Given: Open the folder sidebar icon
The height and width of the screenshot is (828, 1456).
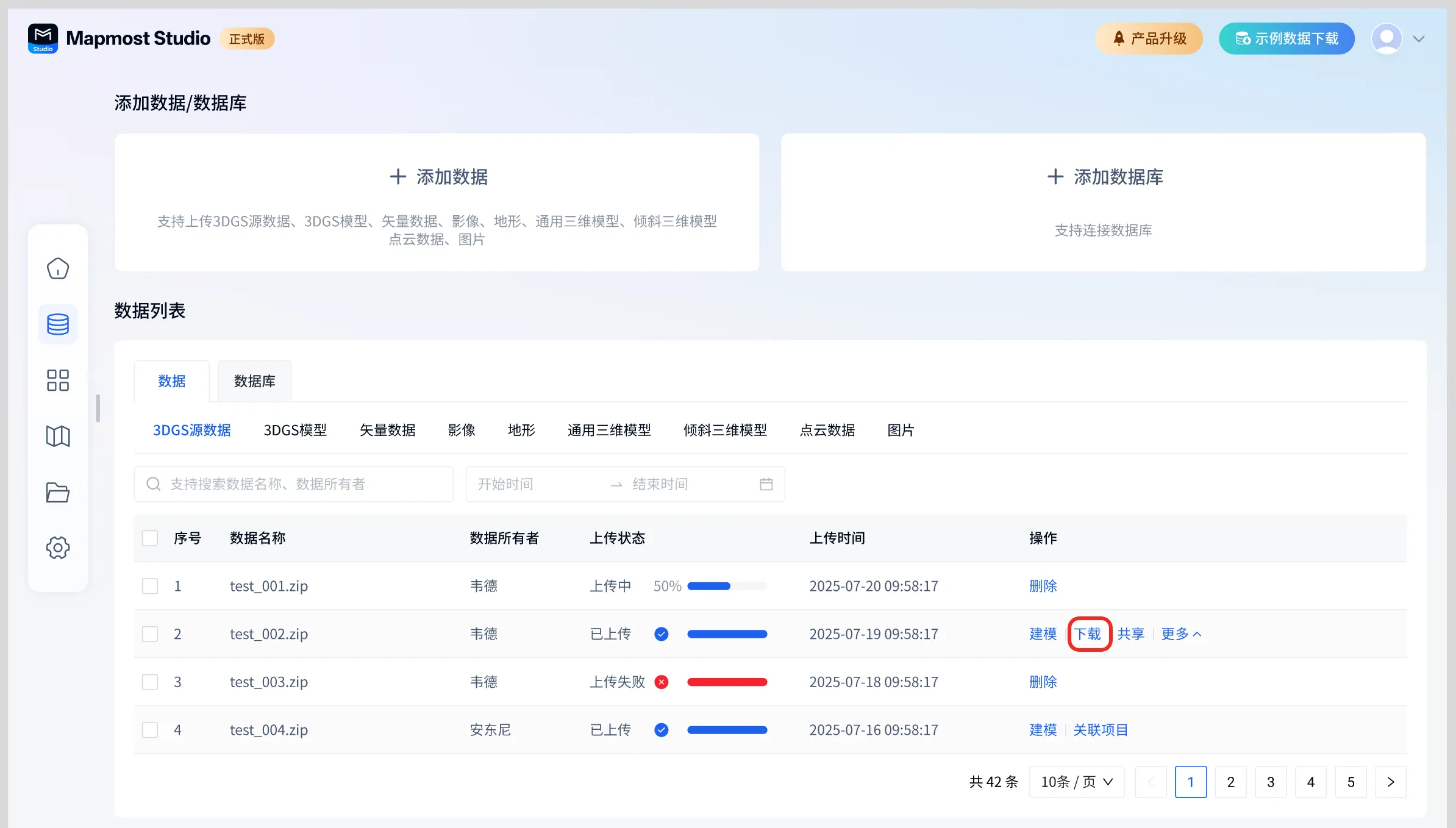Looking at the screenshot, I should (x=58, y=492).
